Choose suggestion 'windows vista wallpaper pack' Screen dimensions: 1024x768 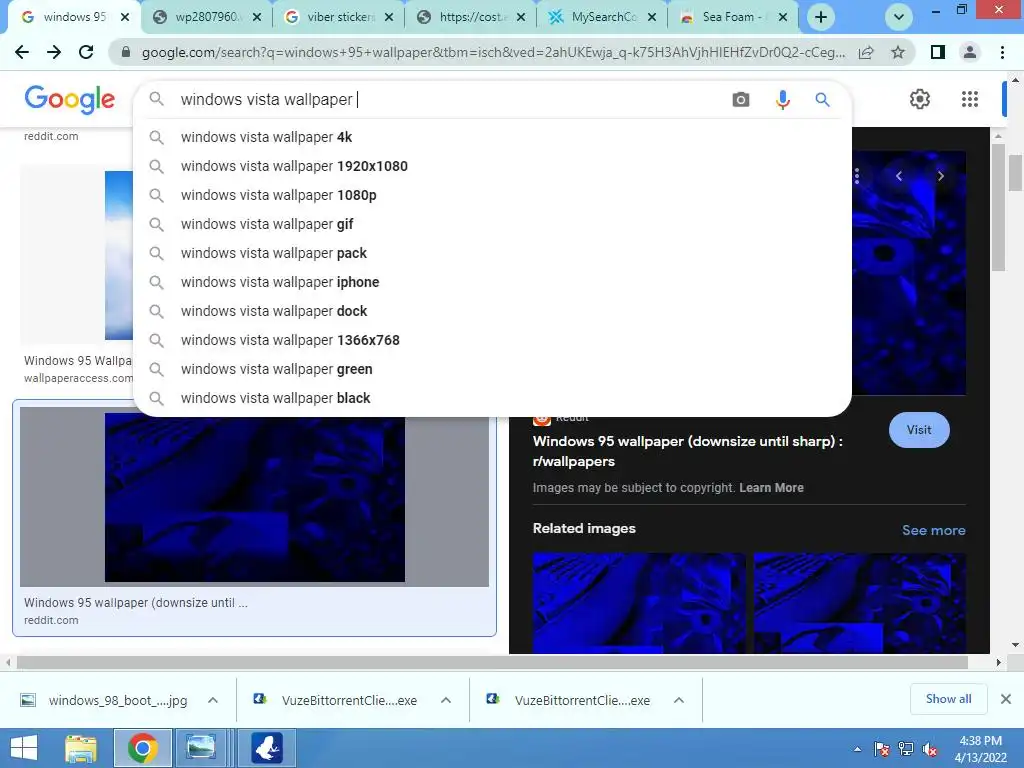click(x=492, y=253)
